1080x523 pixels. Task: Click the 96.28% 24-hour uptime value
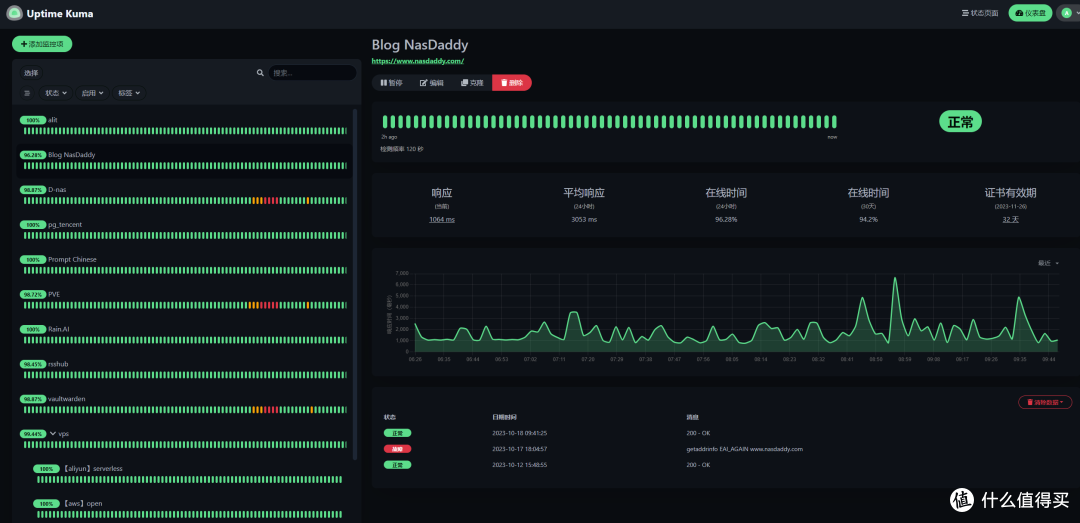726,219
